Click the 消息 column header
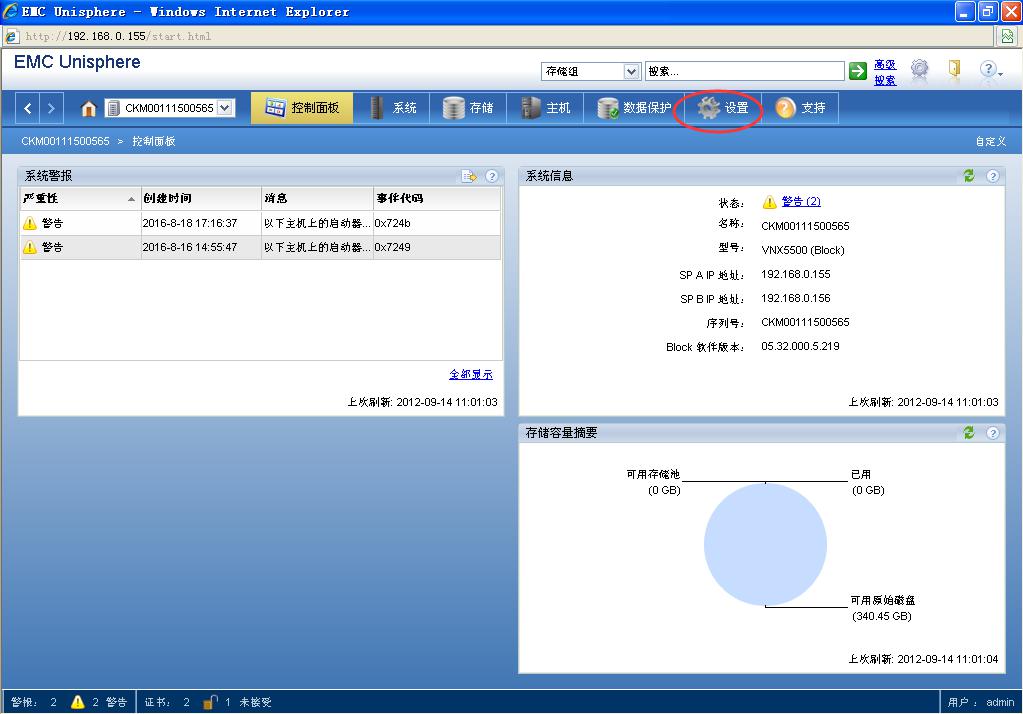Screen dimensions: 1023x714 click(x=317, y=198)
